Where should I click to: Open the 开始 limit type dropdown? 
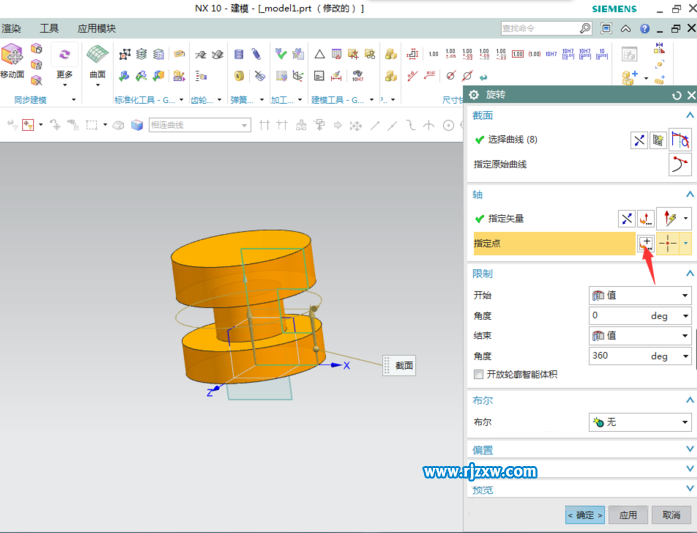640,296
